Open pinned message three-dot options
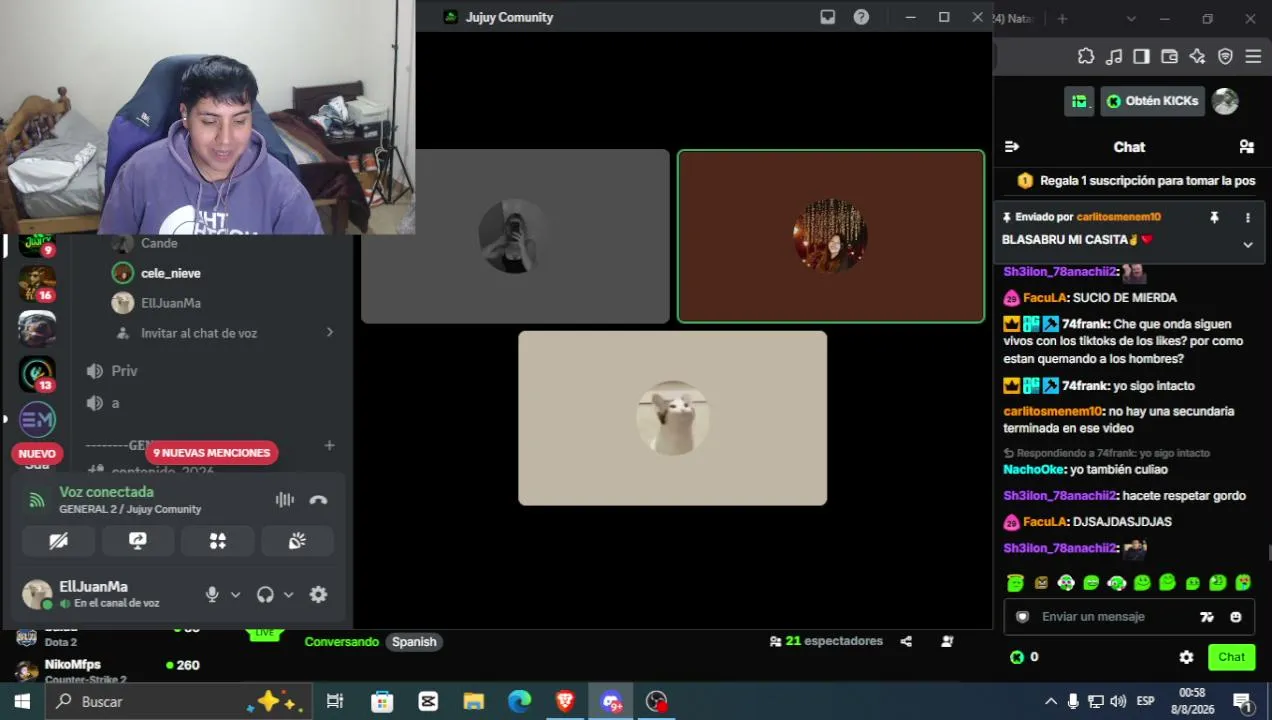This screenshot has height=720, width=1272. tap(1247, 217)
